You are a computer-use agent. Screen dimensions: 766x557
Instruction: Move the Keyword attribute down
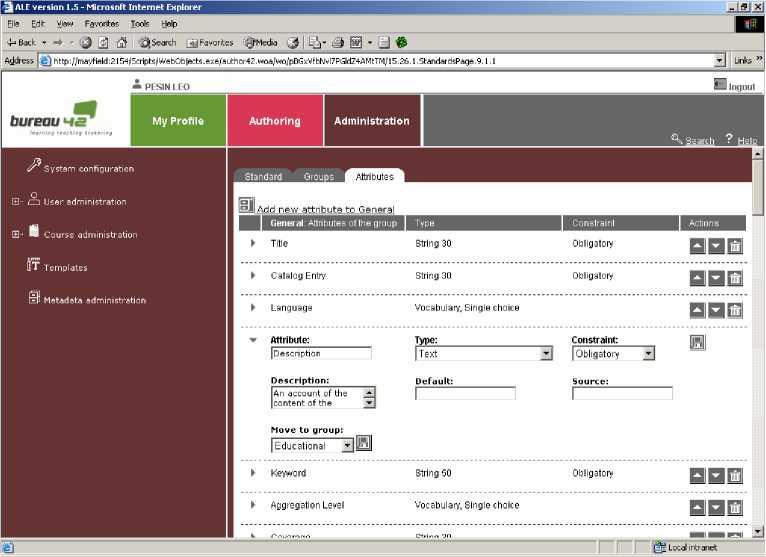pos(716,475)
